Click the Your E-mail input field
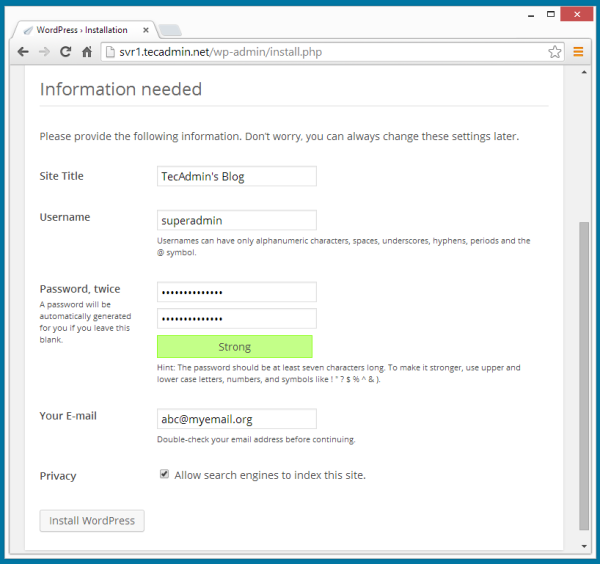This screenshot has width=600, height=564. point(236,419)
